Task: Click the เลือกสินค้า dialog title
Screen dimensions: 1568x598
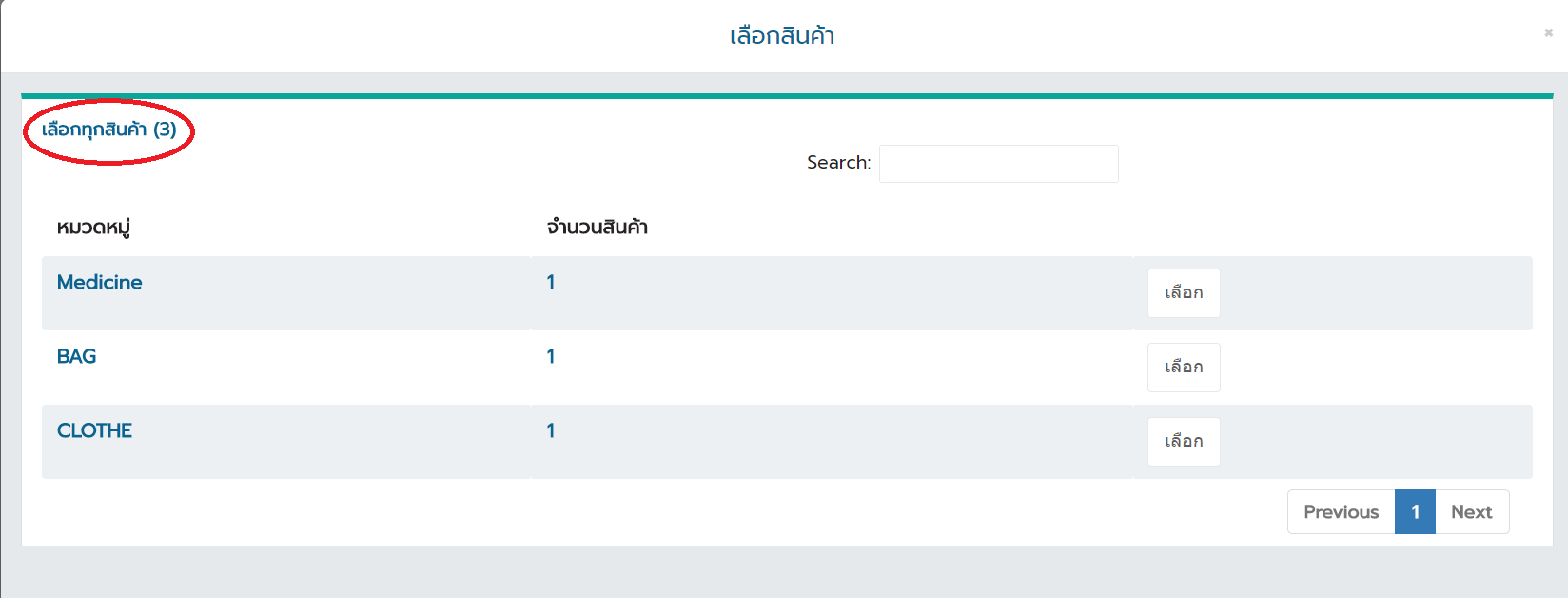Action: (x=782, y=36)
